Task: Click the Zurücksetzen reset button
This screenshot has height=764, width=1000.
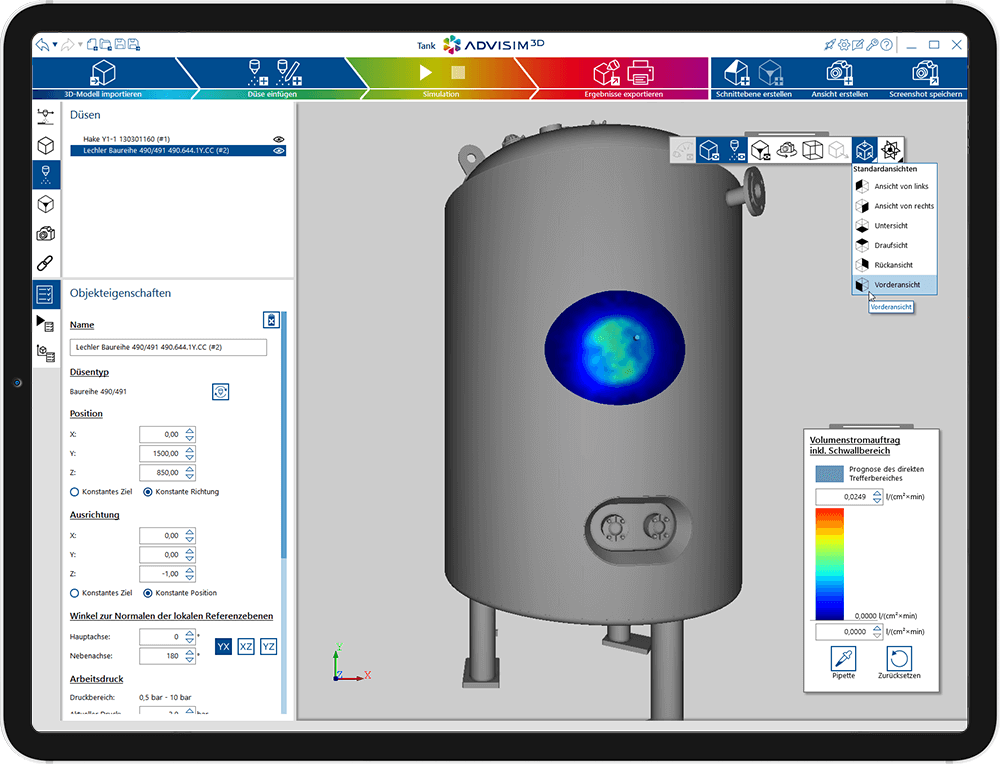Action: pos(898,660)
